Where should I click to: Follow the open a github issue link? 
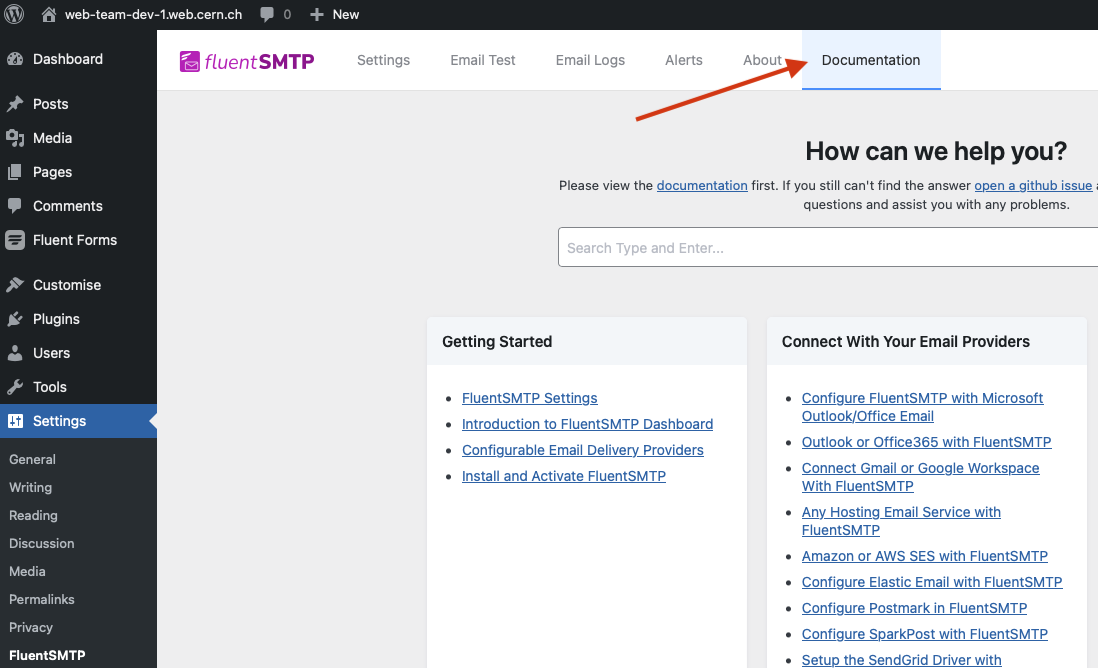click(x=1033, y=186)
